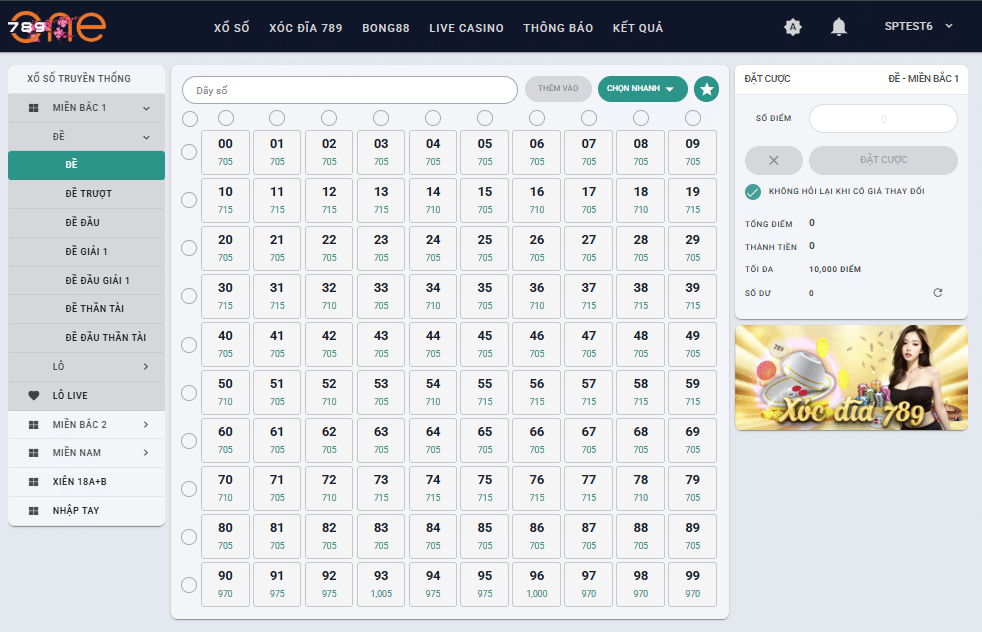Click the 789One logo
The height and width of the screenshot is (632, 982).
(56, 27)
